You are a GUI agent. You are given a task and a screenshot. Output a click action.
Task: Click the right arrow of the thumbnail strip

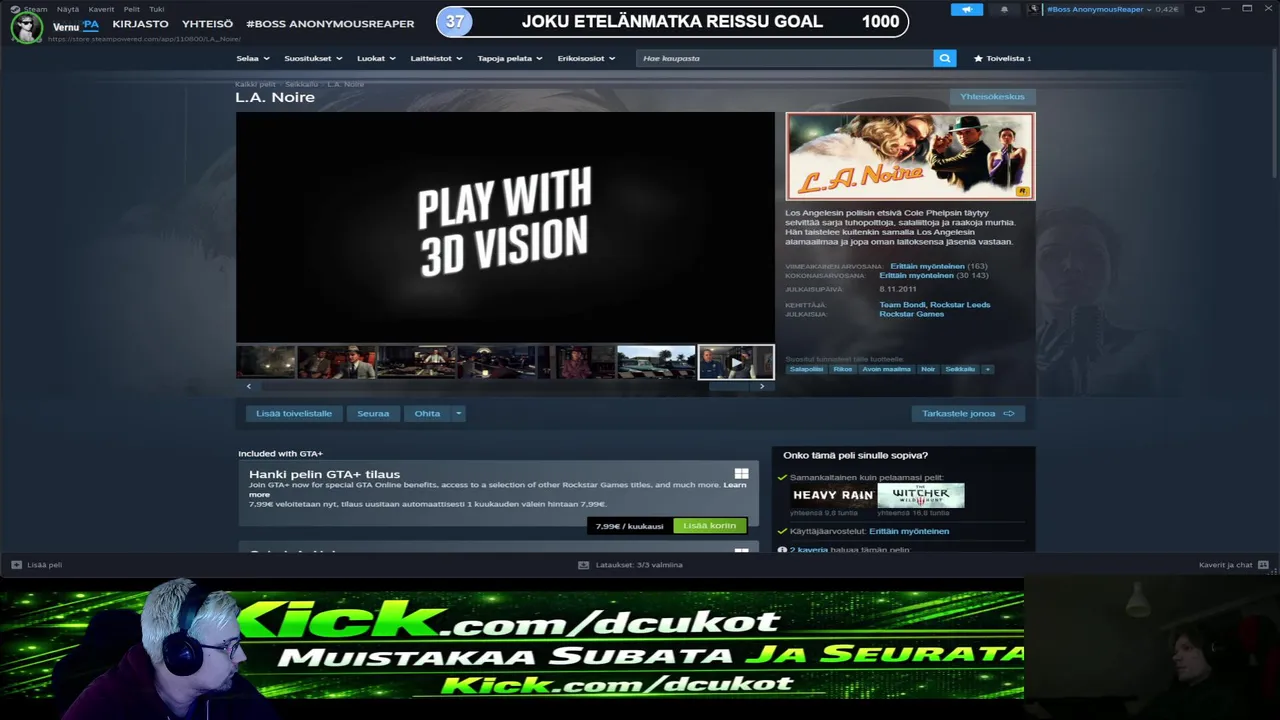tap(762, 386)
